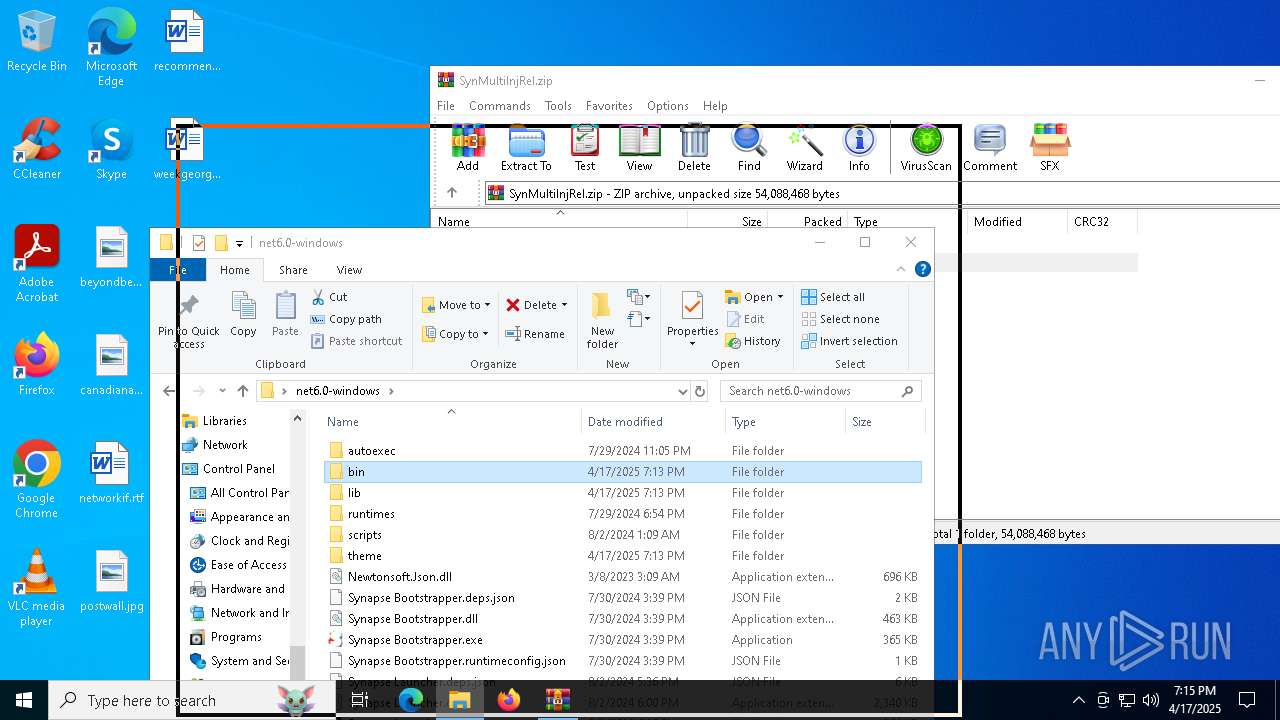Image resolution: width=1280 pixels, height=720 pixels.
Task: Run VirusScan from WinRAR toolbar
Action: (926, 148)
